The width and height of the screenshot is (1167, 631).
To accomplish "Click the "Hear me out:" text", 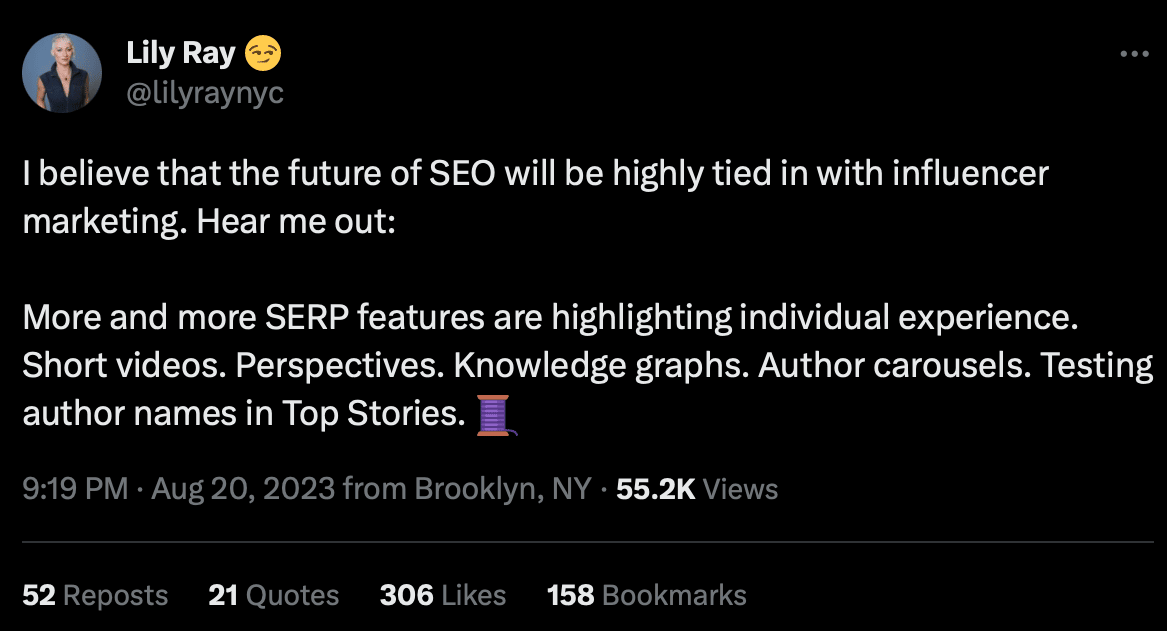I will click(297, 220).
